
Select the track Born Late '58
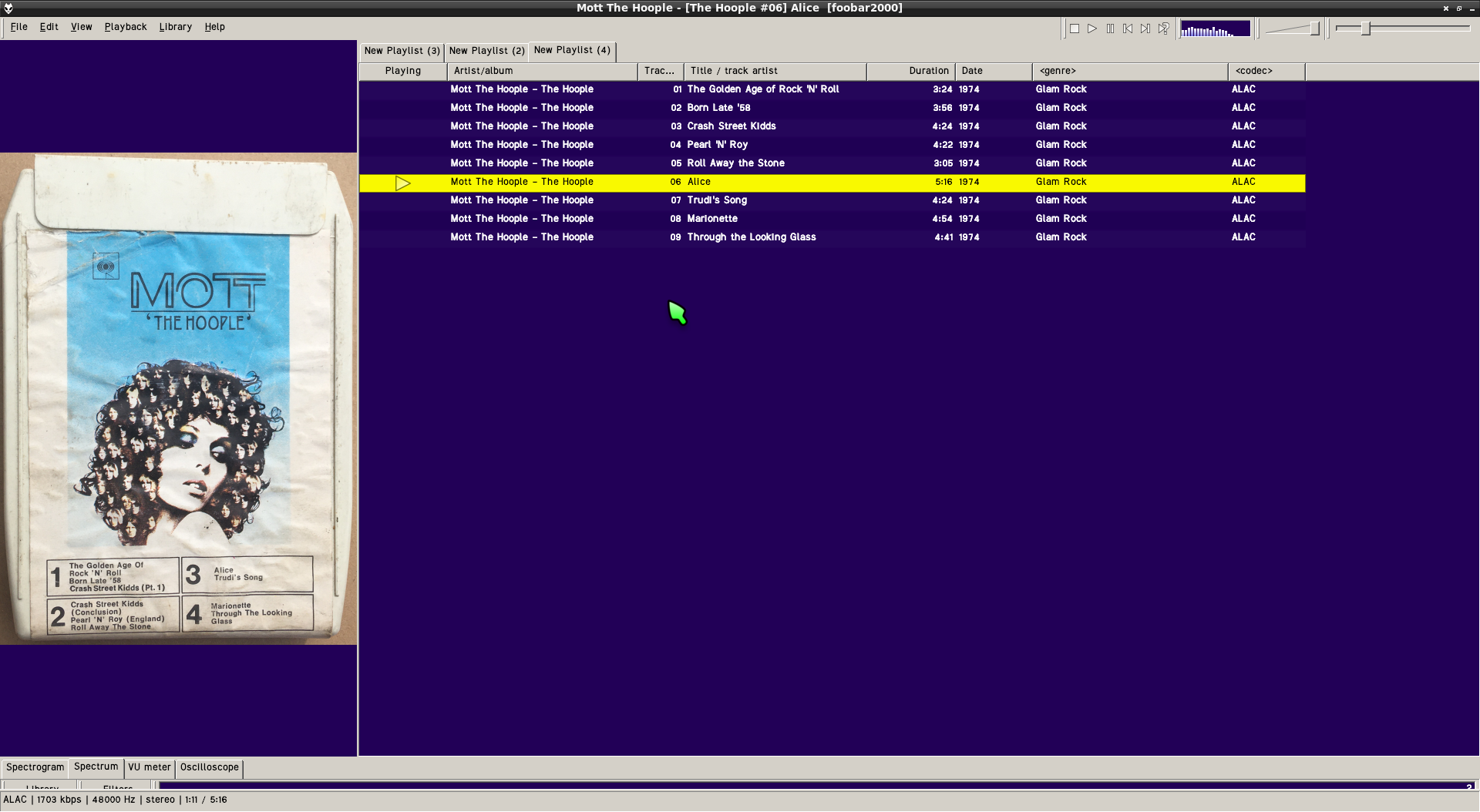(x=832, y=108)
